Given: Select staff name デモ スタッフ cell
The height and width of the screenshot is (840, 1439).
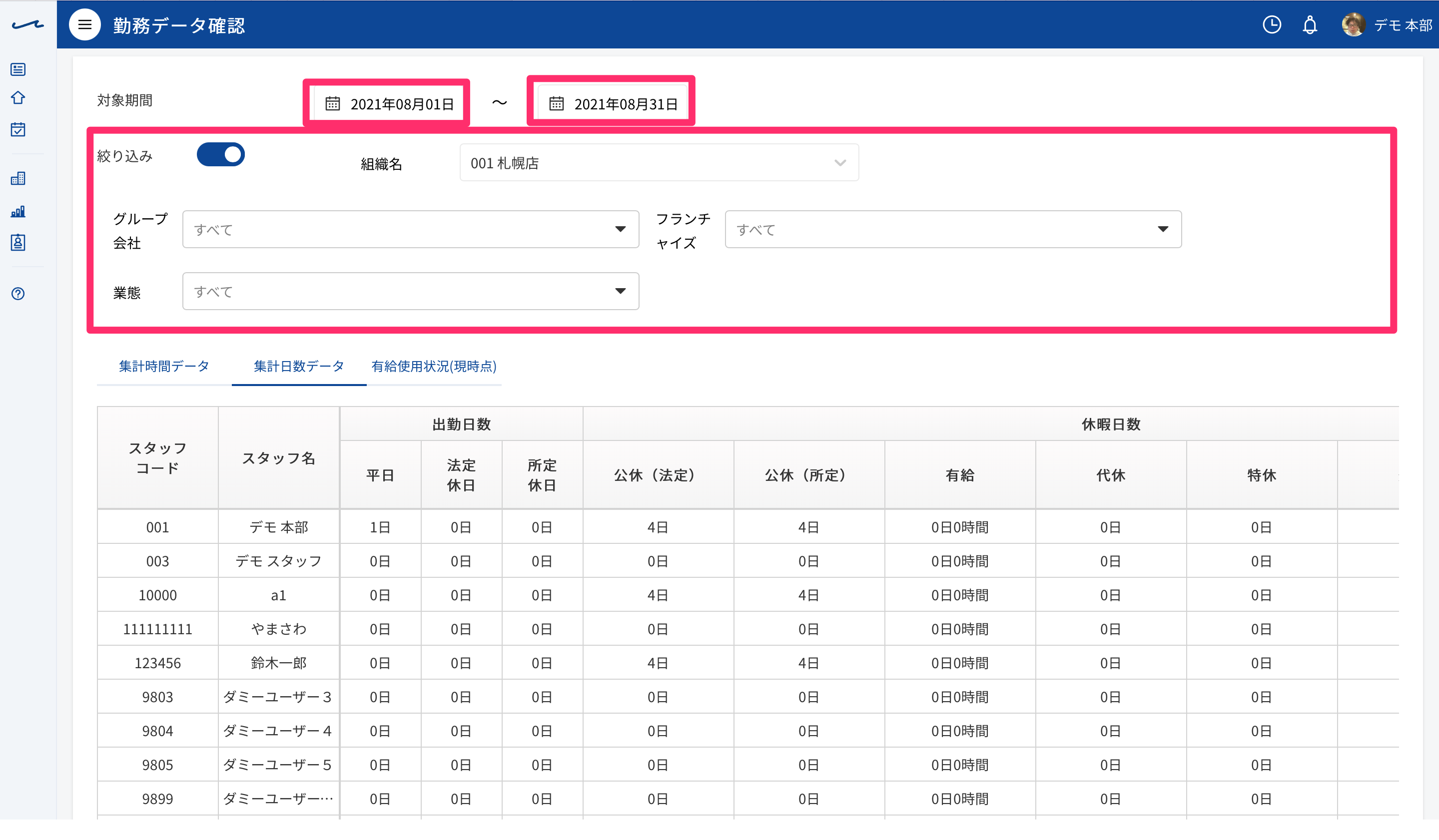Looking at the screenshot, I should [279, 561].
